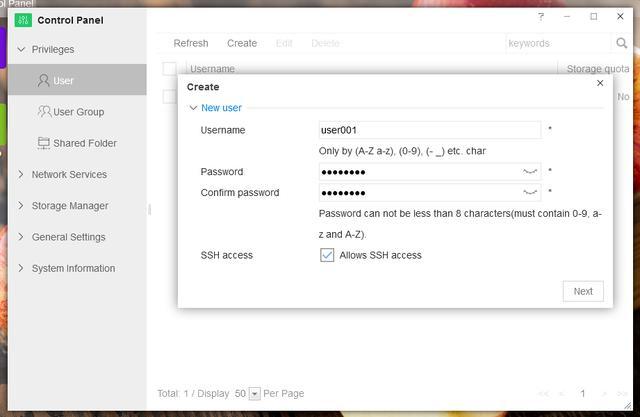Expand Storage Manager section
Screen dimensions: 640x417
point(21,206)
